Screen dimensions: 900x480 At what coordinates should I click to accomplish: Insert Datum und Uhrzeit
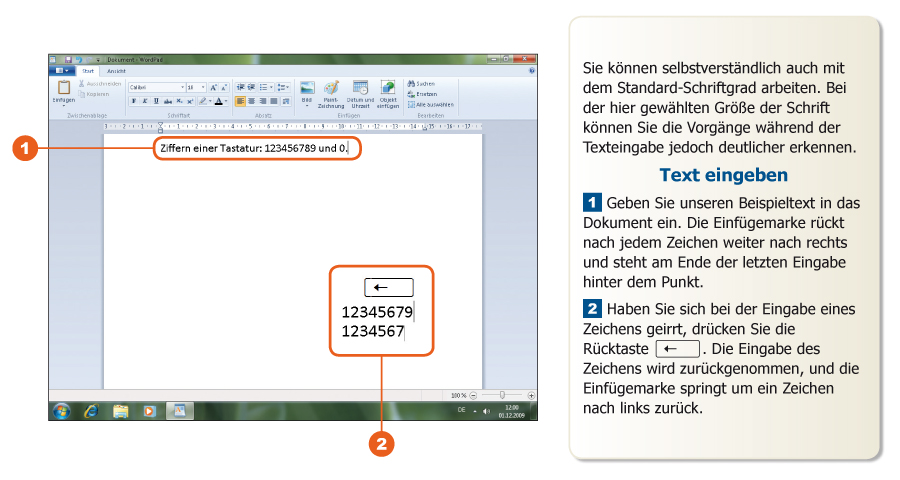coord(360,89)
